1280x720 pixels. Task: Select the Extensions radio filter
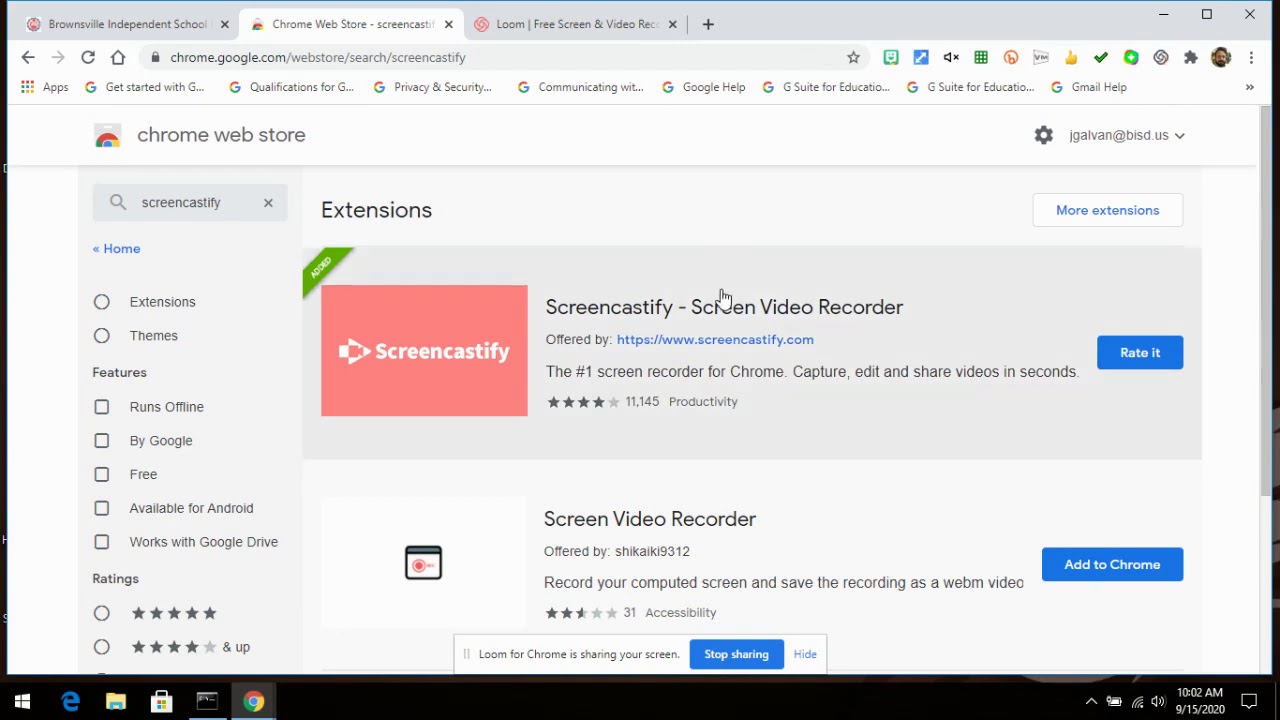(102, 302)
